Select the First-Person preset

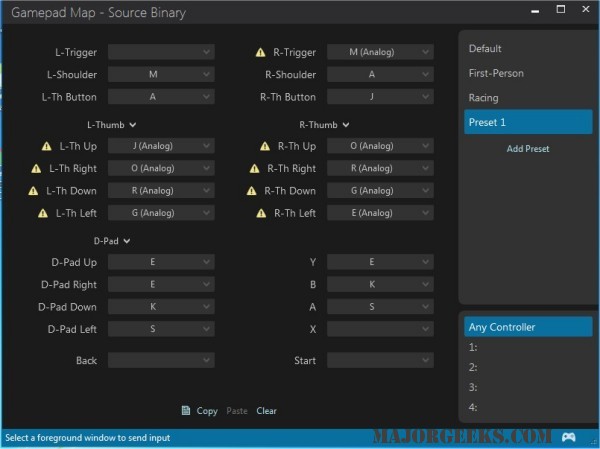[x=528, y=73]
